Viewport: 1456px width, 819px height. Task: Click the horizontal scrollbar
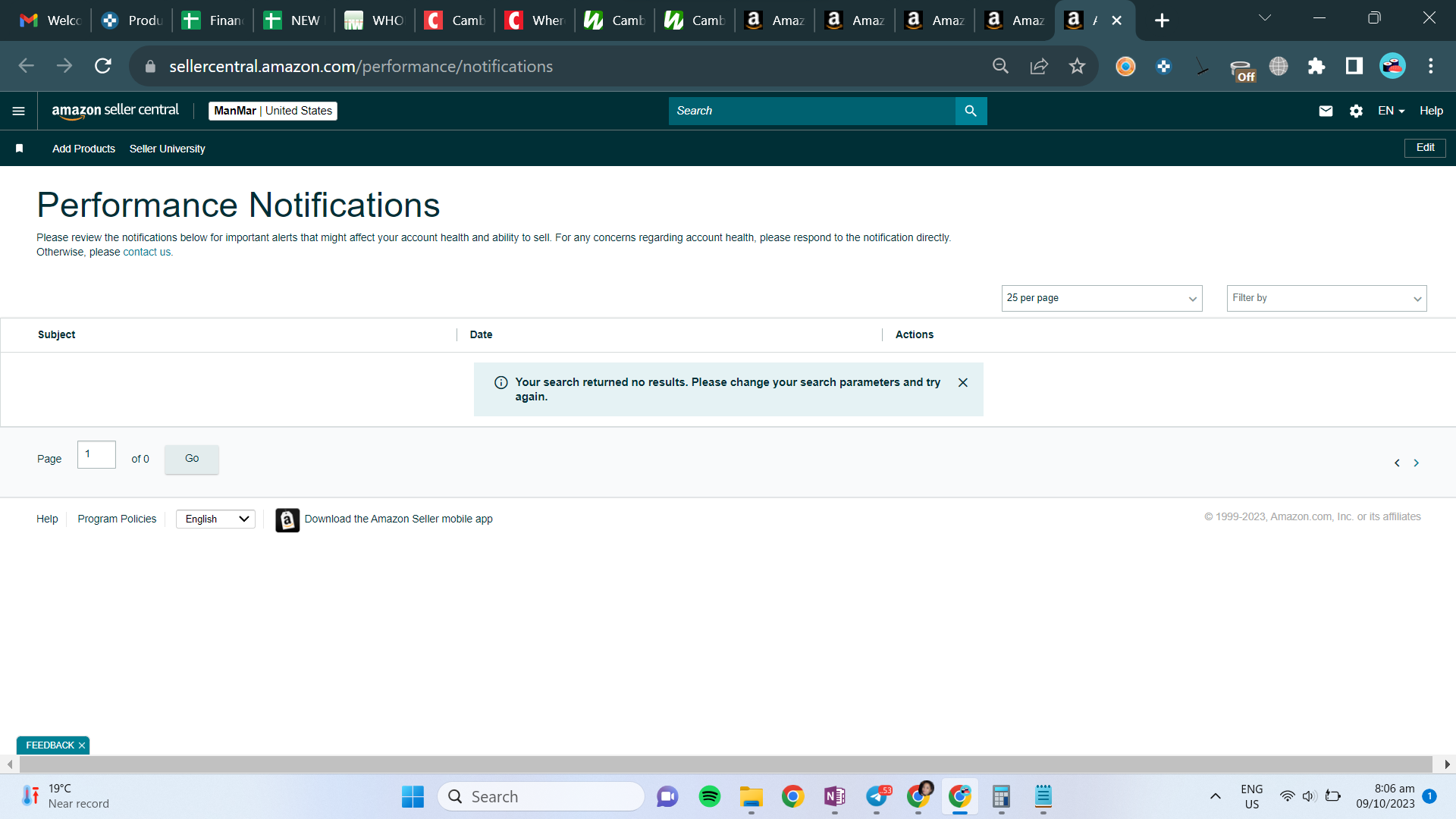pos(726,764)
